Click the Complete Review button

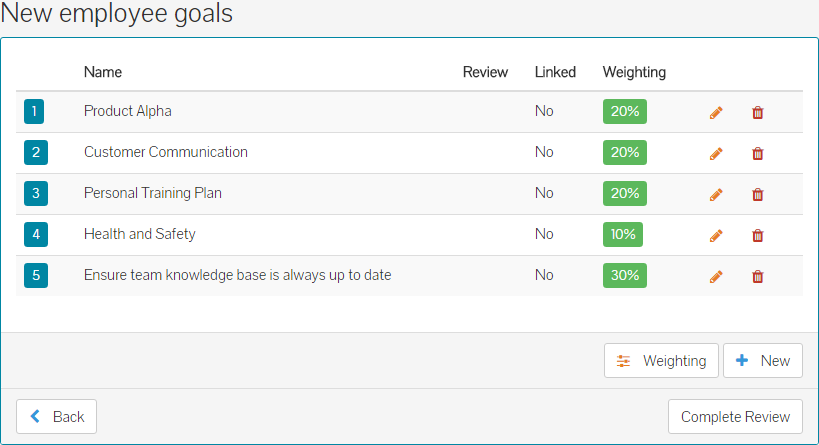735,416
